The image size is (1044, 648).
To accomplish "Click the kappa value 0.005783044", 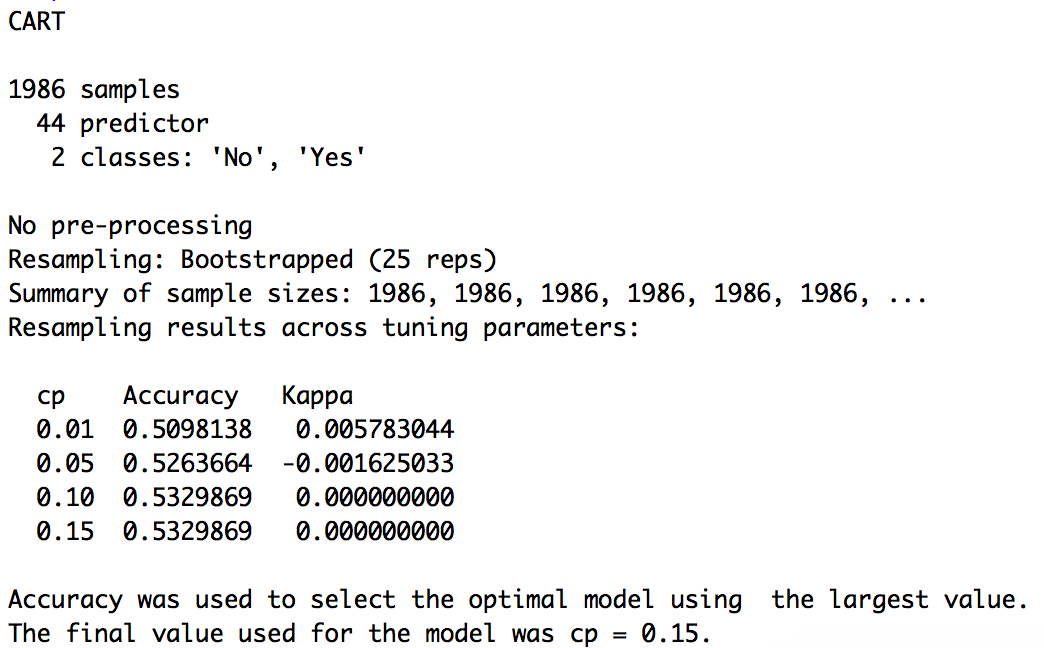I will (375, 430).
